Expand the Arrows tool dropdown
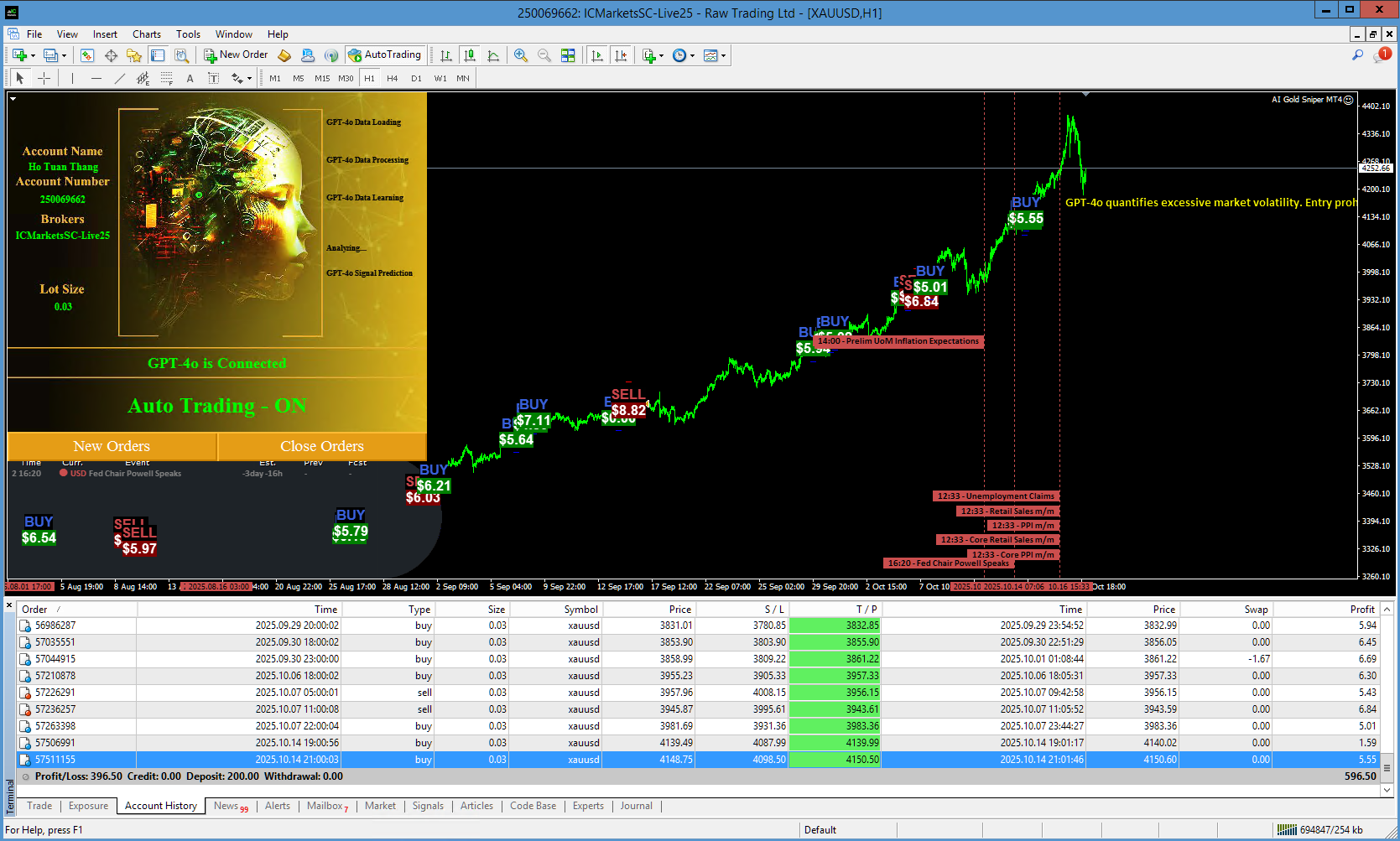1400x841 pixels. pos(249,79)
